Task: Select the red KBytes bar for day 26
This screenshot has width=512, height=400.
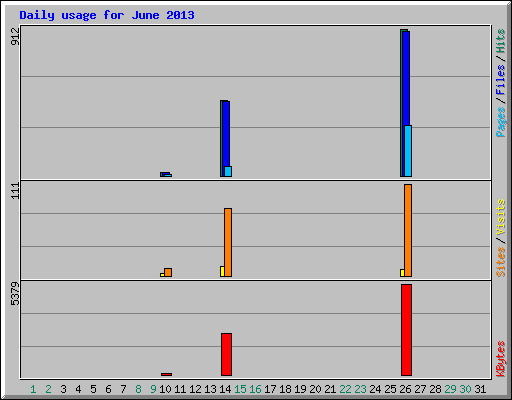Action: [x=406, y=330]
